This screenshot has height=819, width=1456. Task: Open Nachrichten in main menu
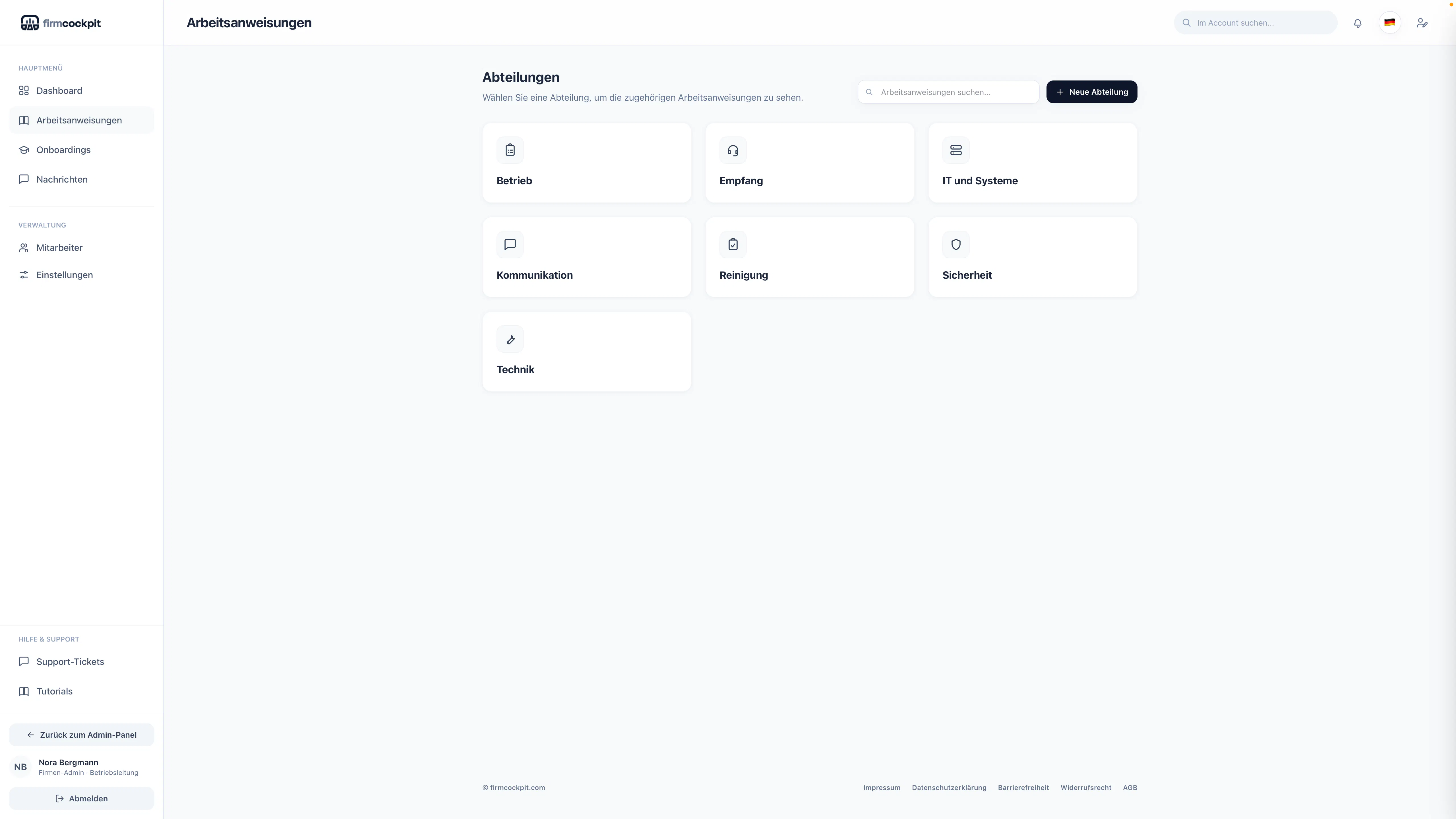click(81, 179)
